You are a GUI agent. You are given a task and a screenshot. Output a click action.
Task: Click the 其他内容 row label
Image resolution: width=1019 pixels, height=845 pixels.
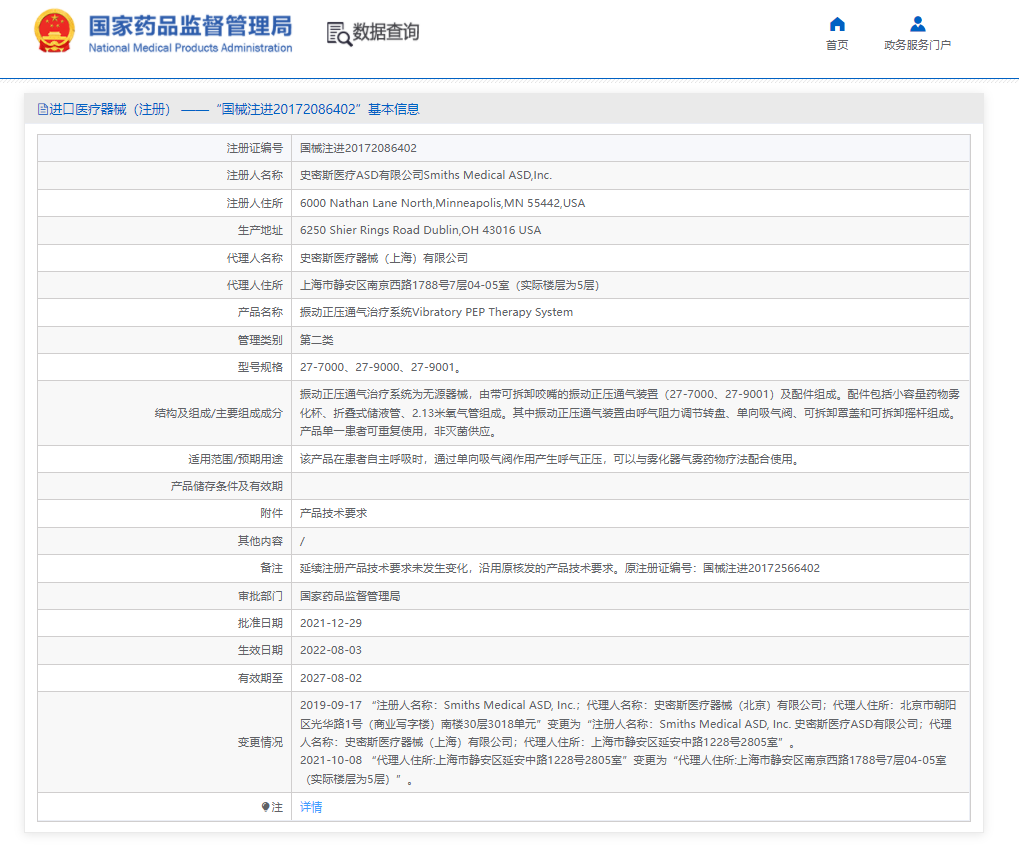click(x=260, y=541)
